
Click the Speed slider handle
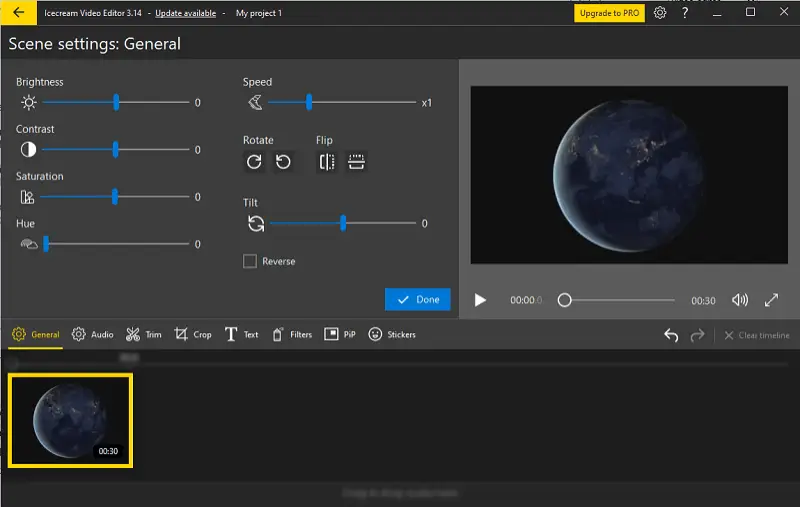click(309, 103)
